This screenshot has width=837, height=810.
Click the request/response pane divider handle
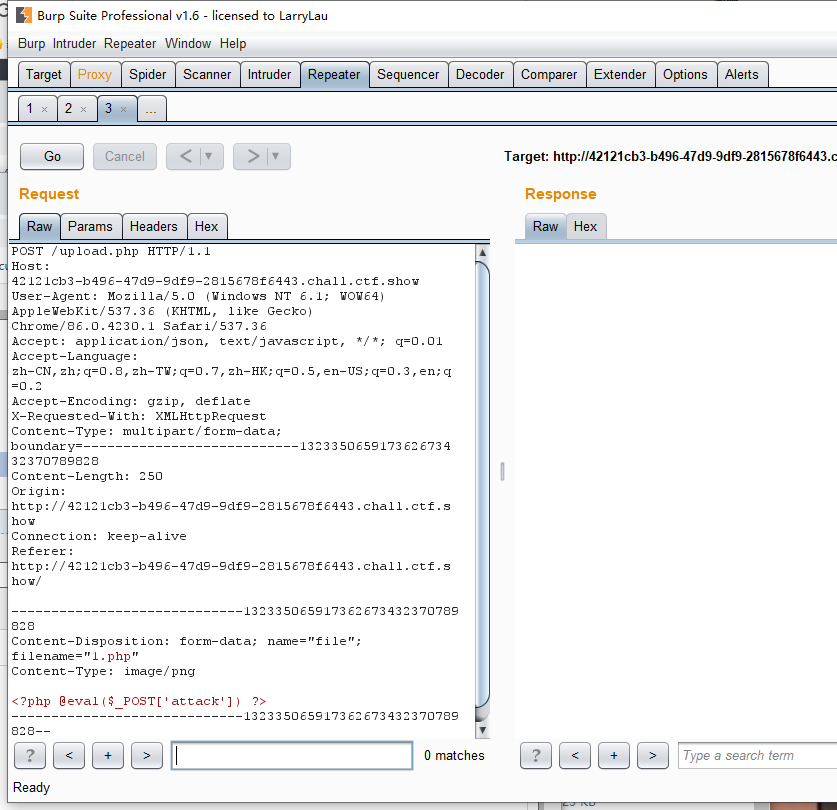[x=502, y=471]
